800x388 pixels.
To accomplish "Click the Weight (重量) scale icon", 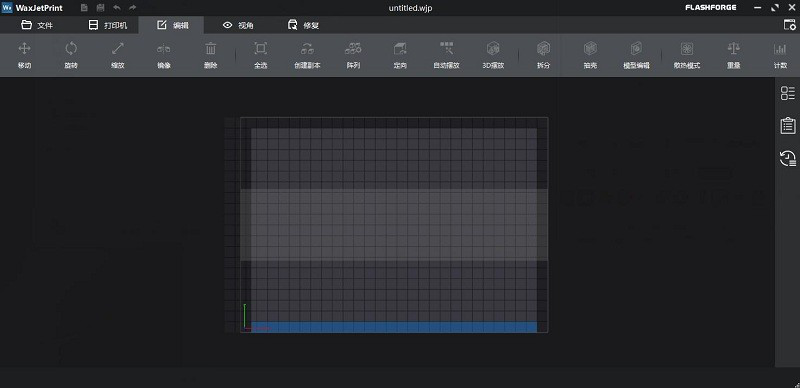I will click(734, 48).
